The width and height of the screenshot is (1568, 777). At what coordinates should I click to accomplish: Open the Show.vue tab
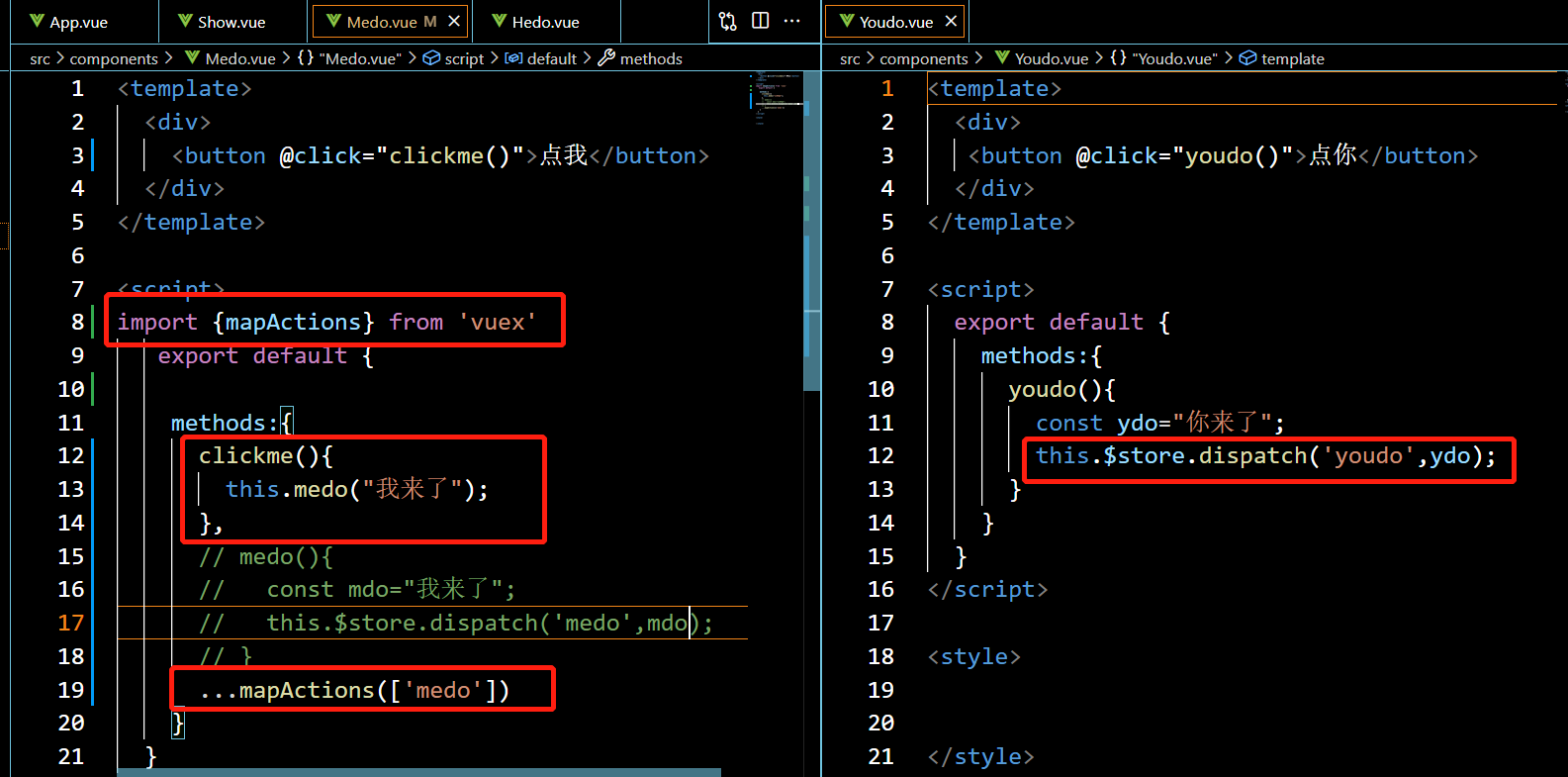(x=231, y=22)
